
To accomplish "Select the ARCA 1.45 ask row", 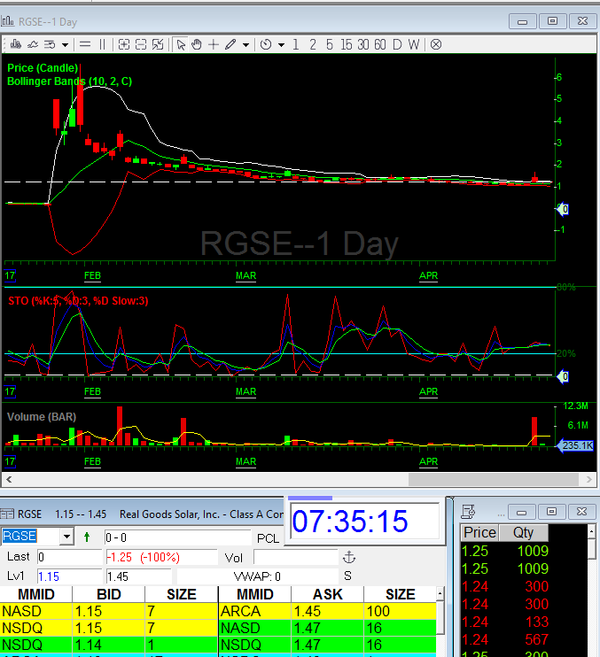I will (x=327, y=611).
